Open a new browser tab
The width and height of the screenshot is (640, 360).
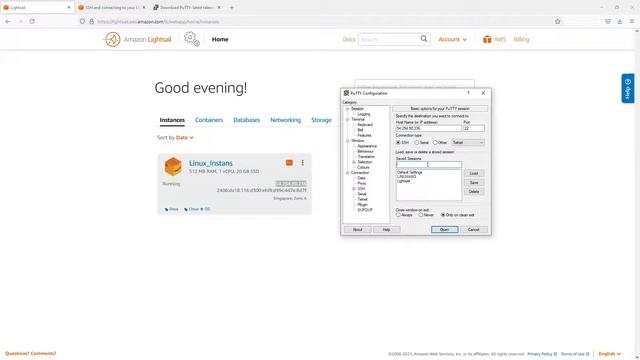click(x=231, y=7)
